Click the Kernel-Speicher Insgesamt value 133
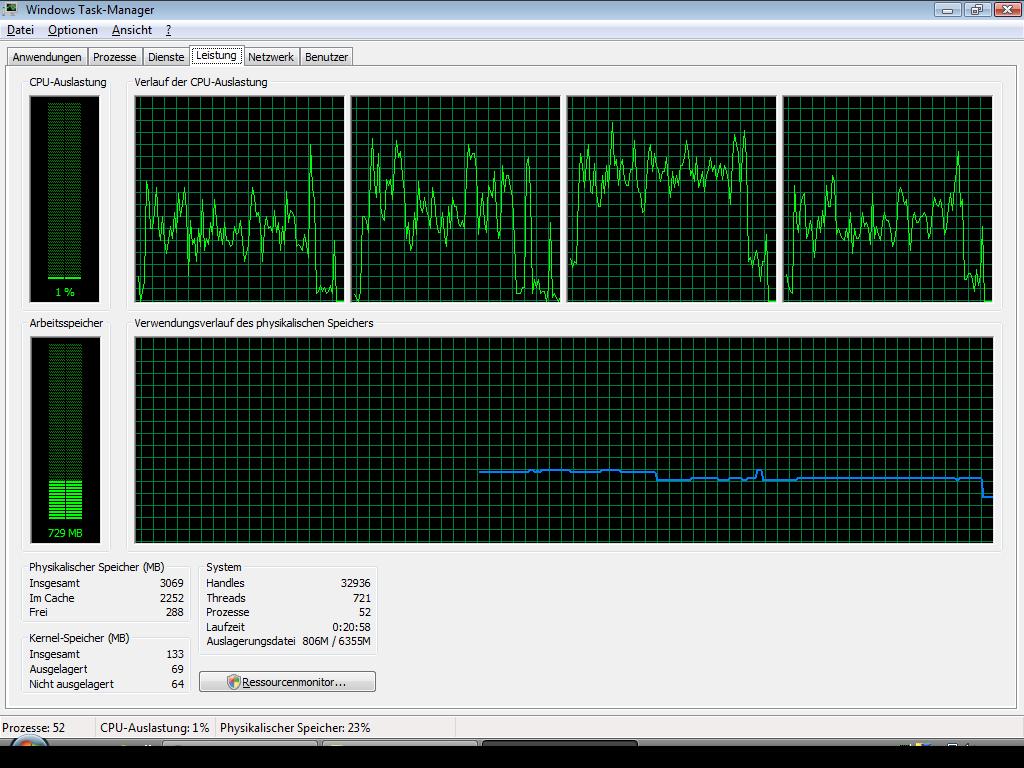The height and width of the screenshot is (768, 1024). pos(175,654)
